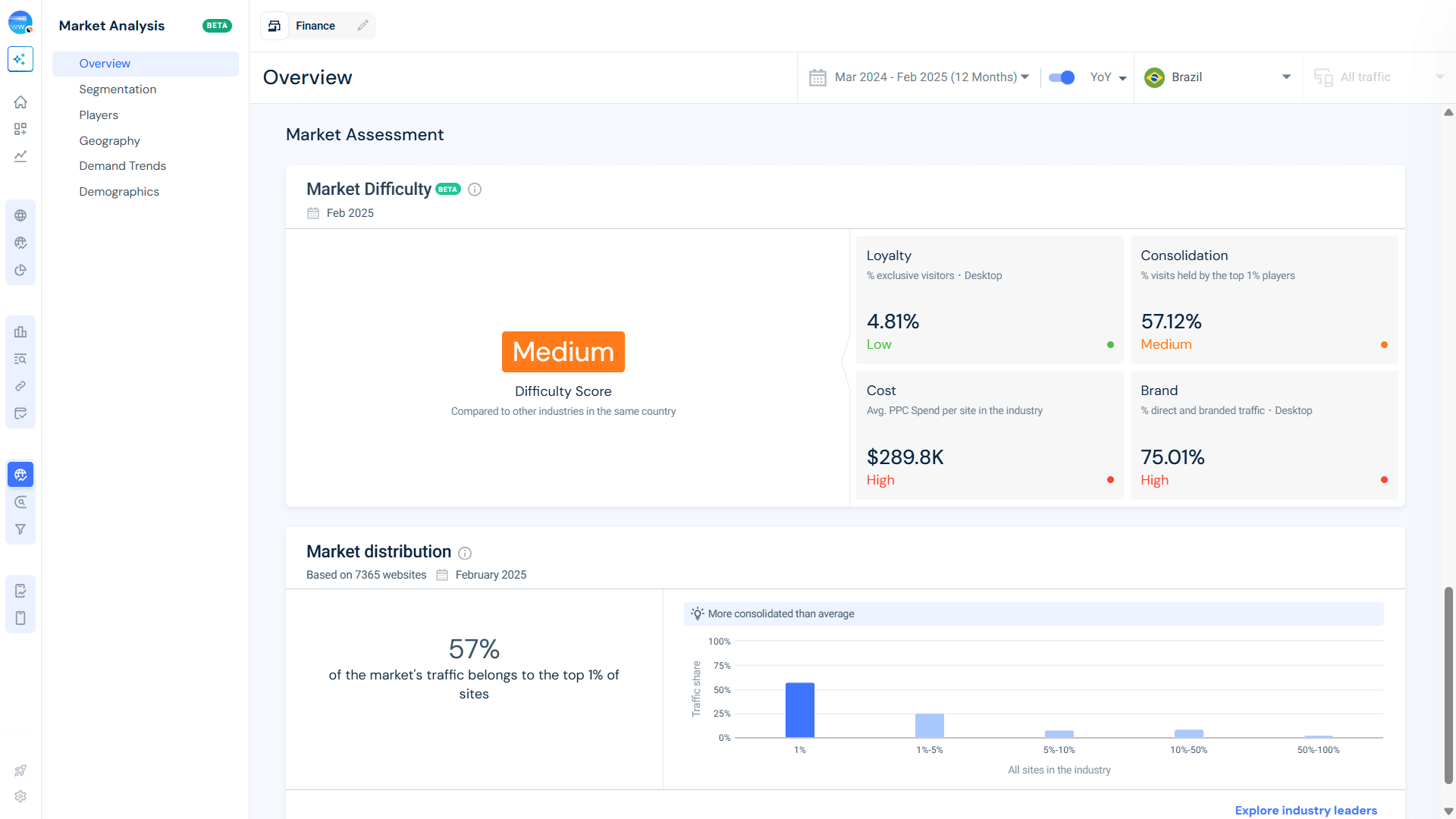Click the rocket icon in sidebar

click(20, 770)
